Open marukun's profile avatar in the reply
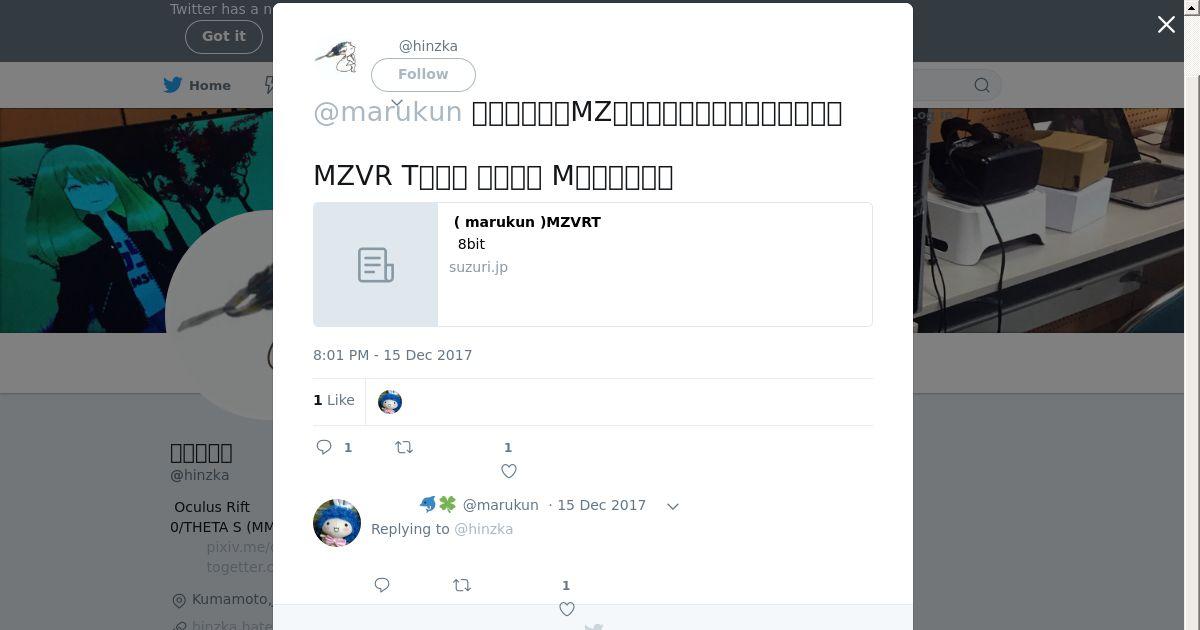Screen dimensions: 1200x630 point(337,522)
